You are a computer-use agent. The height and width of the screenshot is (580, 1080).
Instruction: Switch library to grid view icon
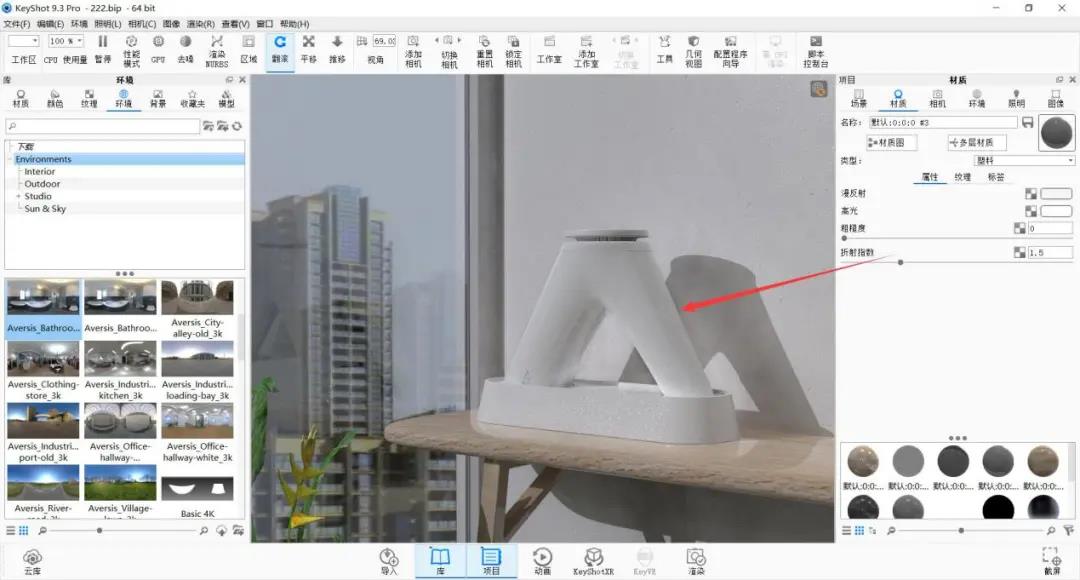coord(23,530)
